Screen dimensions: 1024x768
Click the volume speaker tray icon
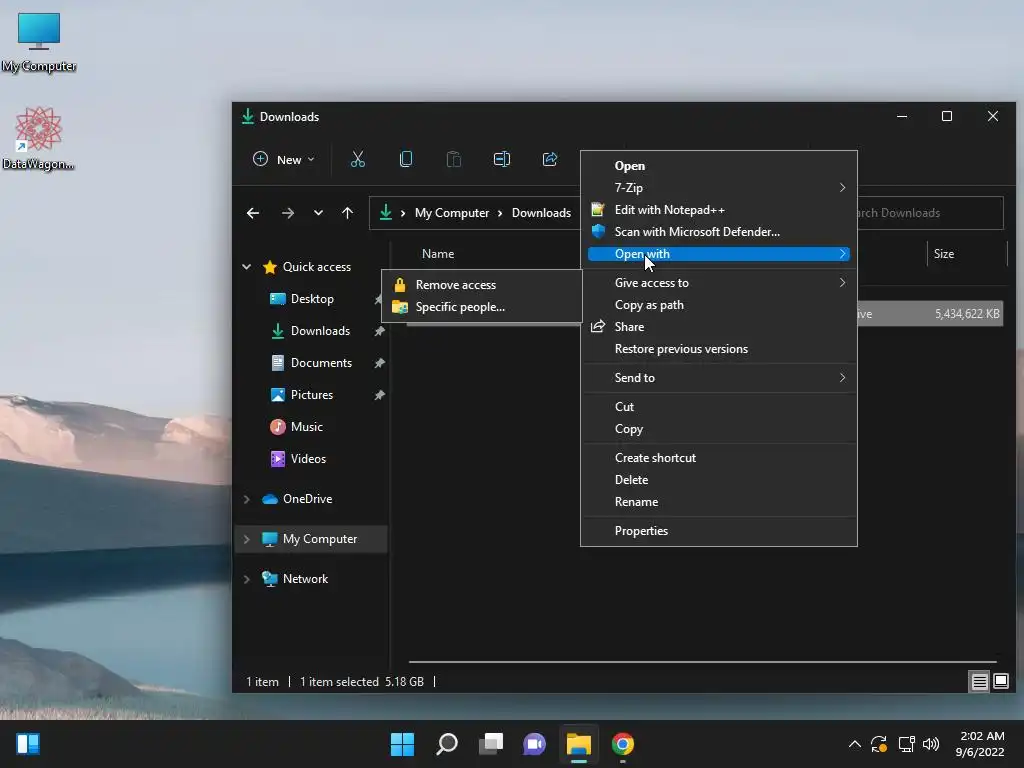[931, 744]
